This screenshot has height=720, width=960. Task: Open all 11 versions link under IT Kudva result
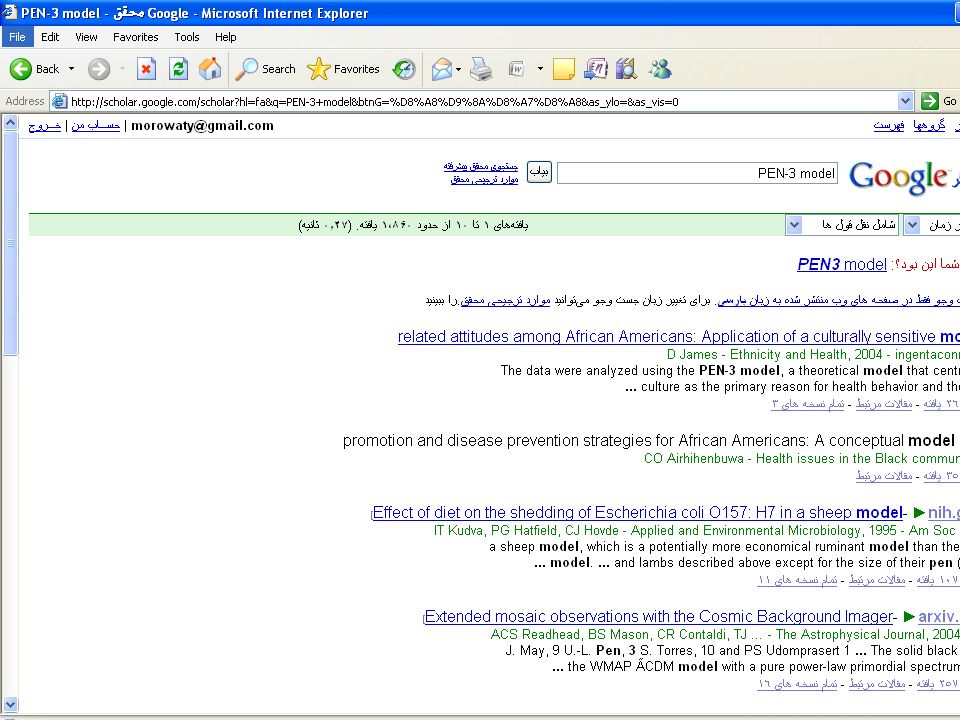click(797, 580)
